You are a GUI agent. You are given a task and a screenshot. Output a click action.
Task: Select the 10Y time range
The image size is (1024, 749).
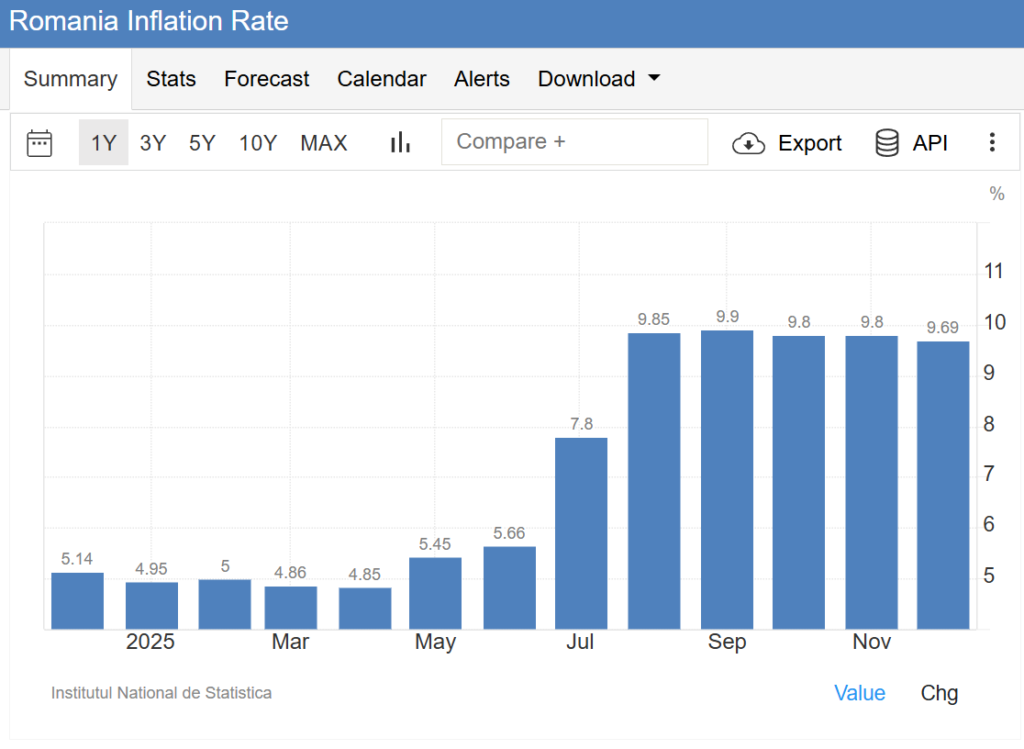pos(257,143)
